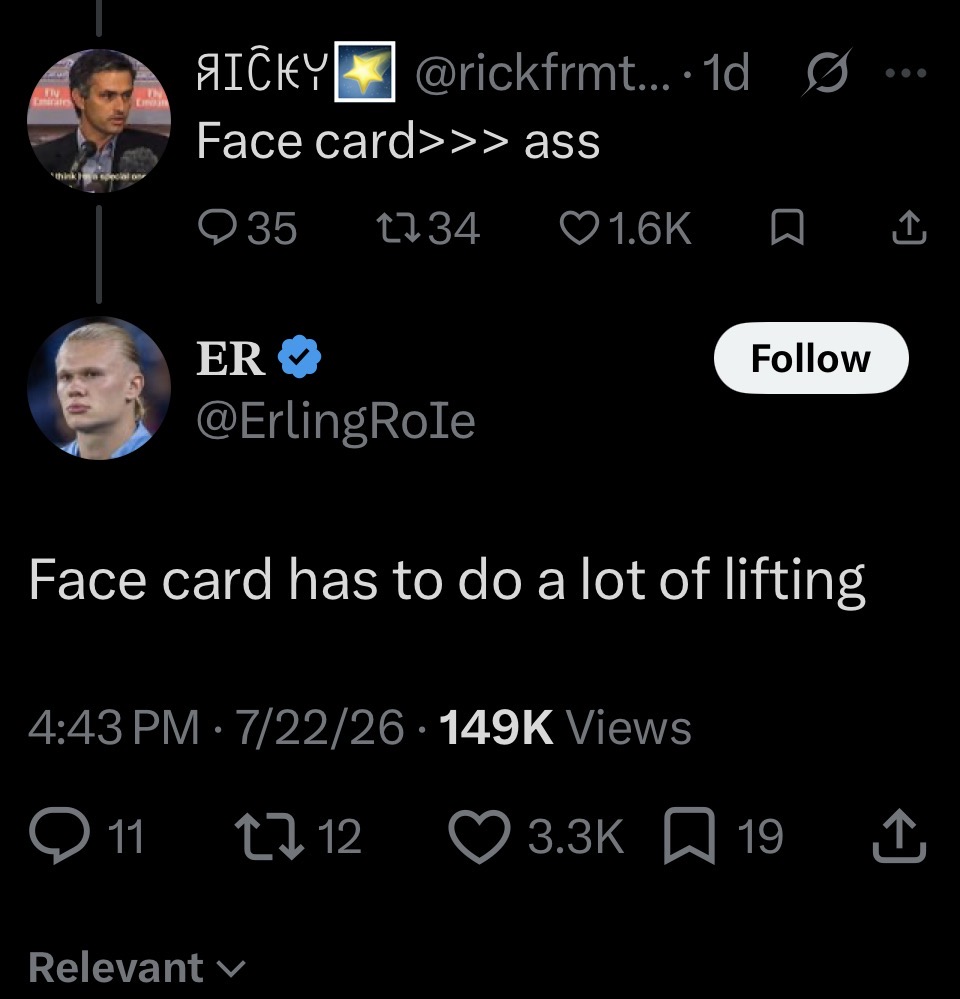Screen dimensions: 960x999
Task: Open the Grok slash icon on RICKY's post
Action: 826,72
